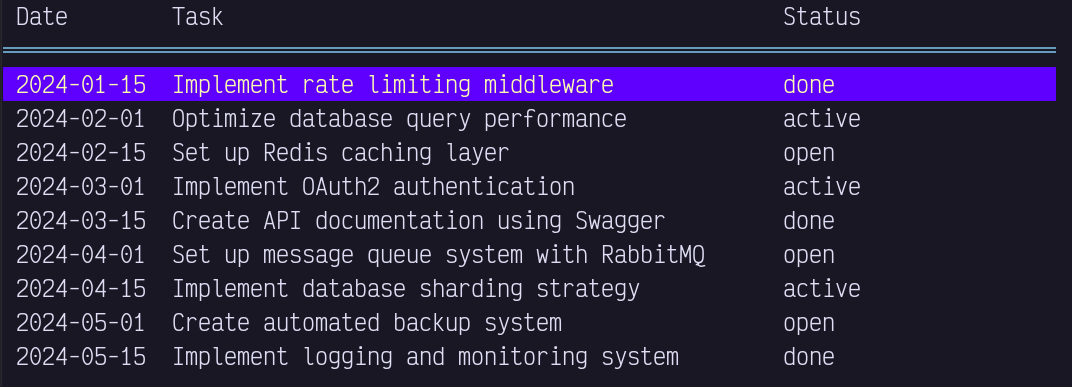The height and width of the screenshot is (387, 1072).
Task: Select Implement database sharding strategy row
Action: click(529, 289)
